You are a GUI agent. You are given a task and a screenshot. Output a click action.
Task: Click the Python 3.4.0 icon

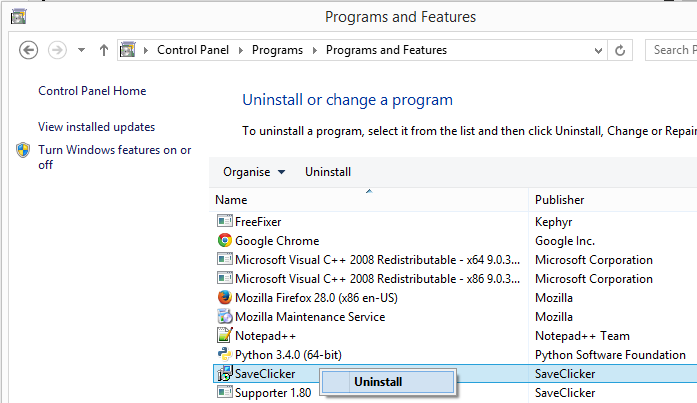225,355
